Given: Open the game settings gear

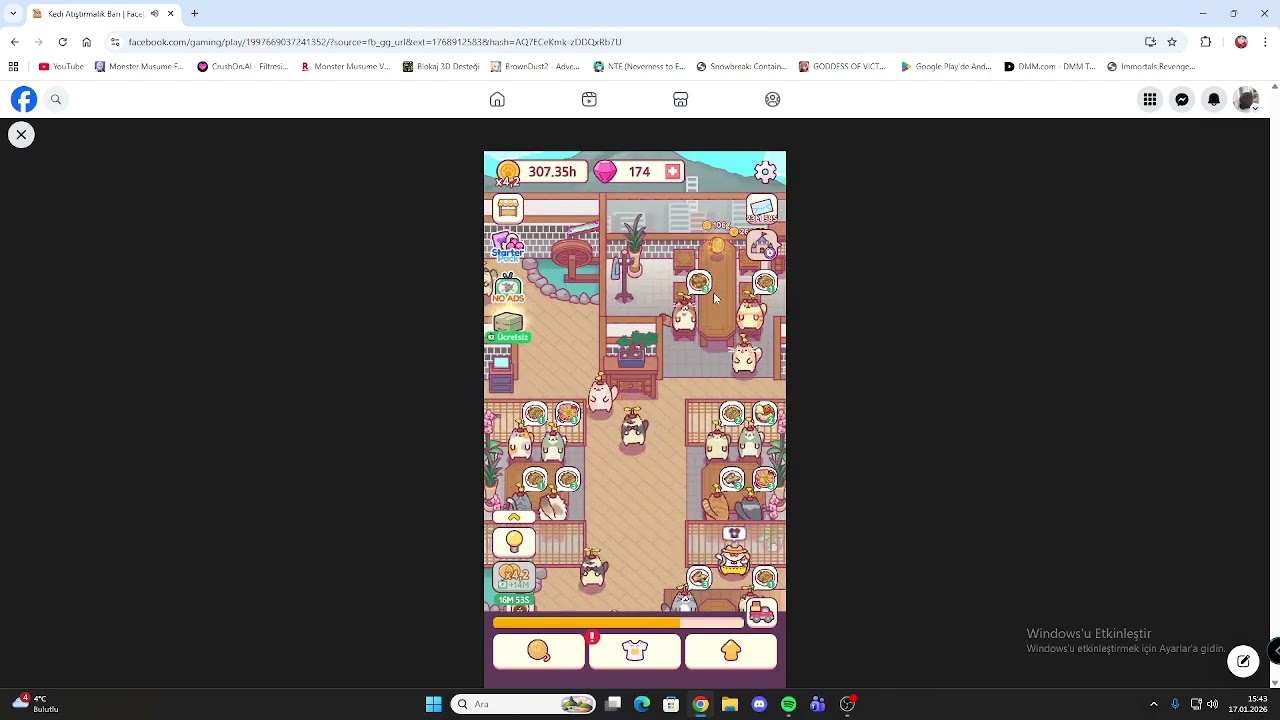Looking at the screenshot, I should tap(765, 172).
